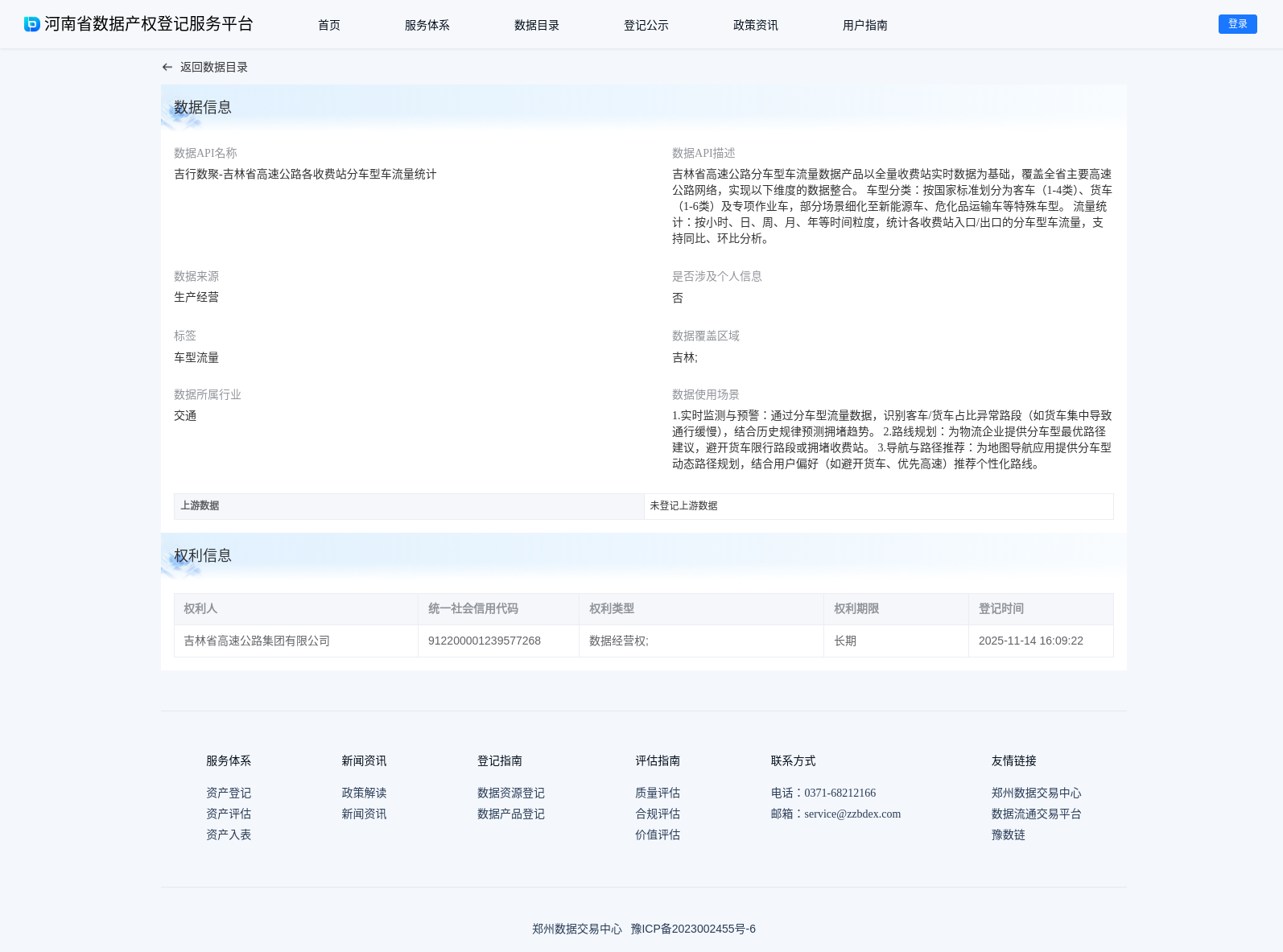The image size is (1283, 952).
Task: Open the 登记公示 menu item
Action: click(x=646, y=25)
